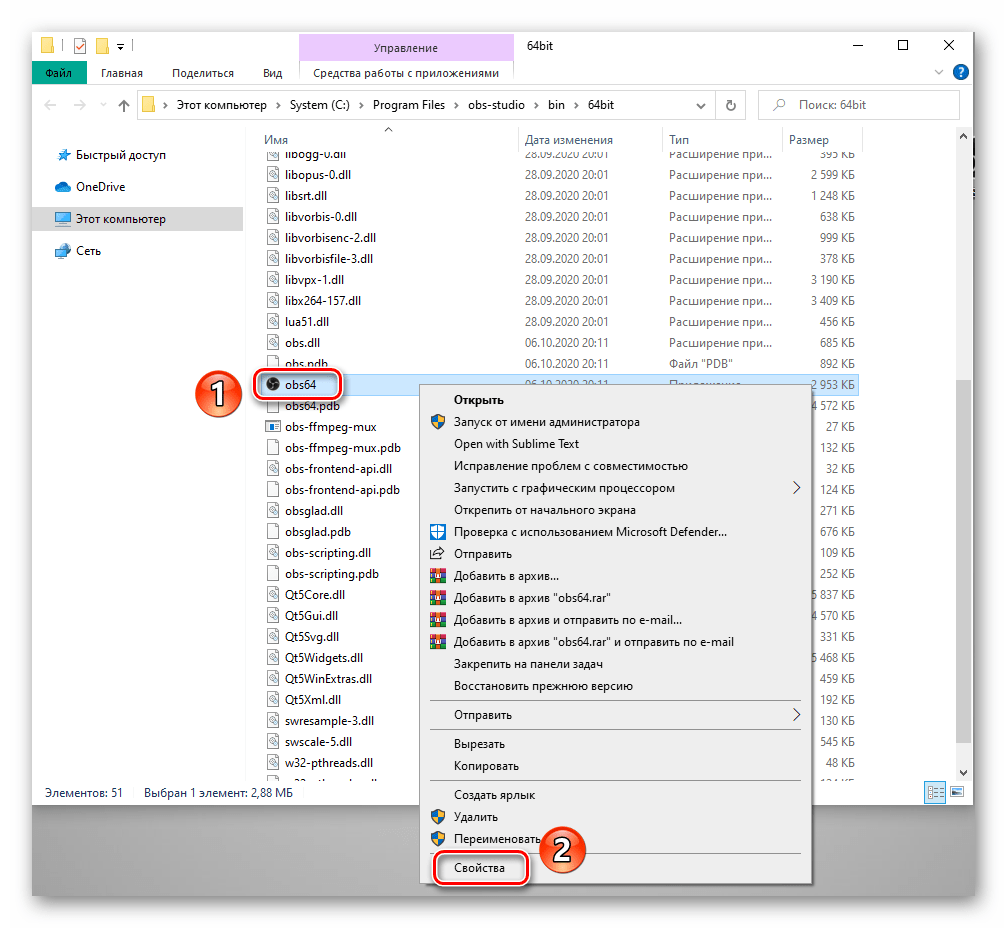Expand the second "Отправить" submenu arrow
The width and height of the screenshot is (1007, 928).
pyautogui.click(x=796, y=715)
